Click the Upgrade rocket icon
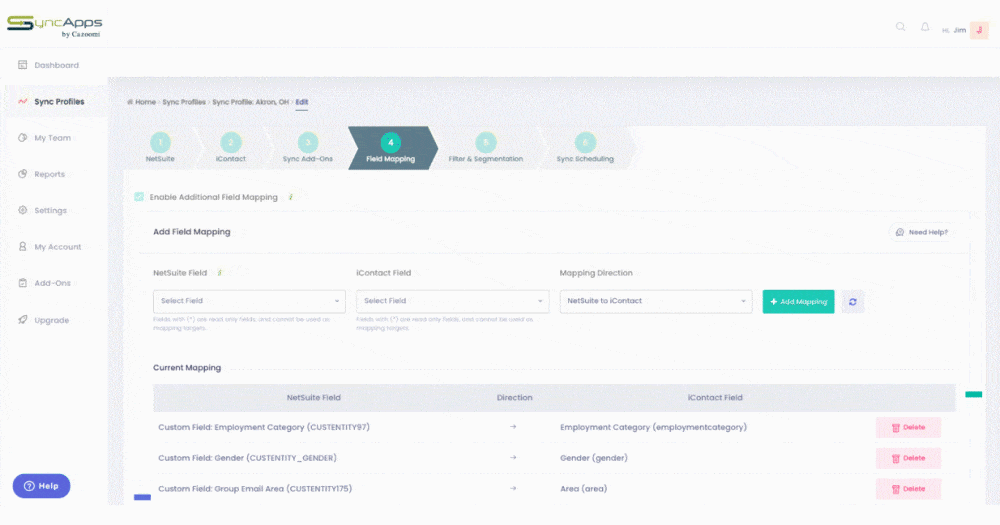Image resolution: width=1000 pixels, height=525 pixels. 22,320
